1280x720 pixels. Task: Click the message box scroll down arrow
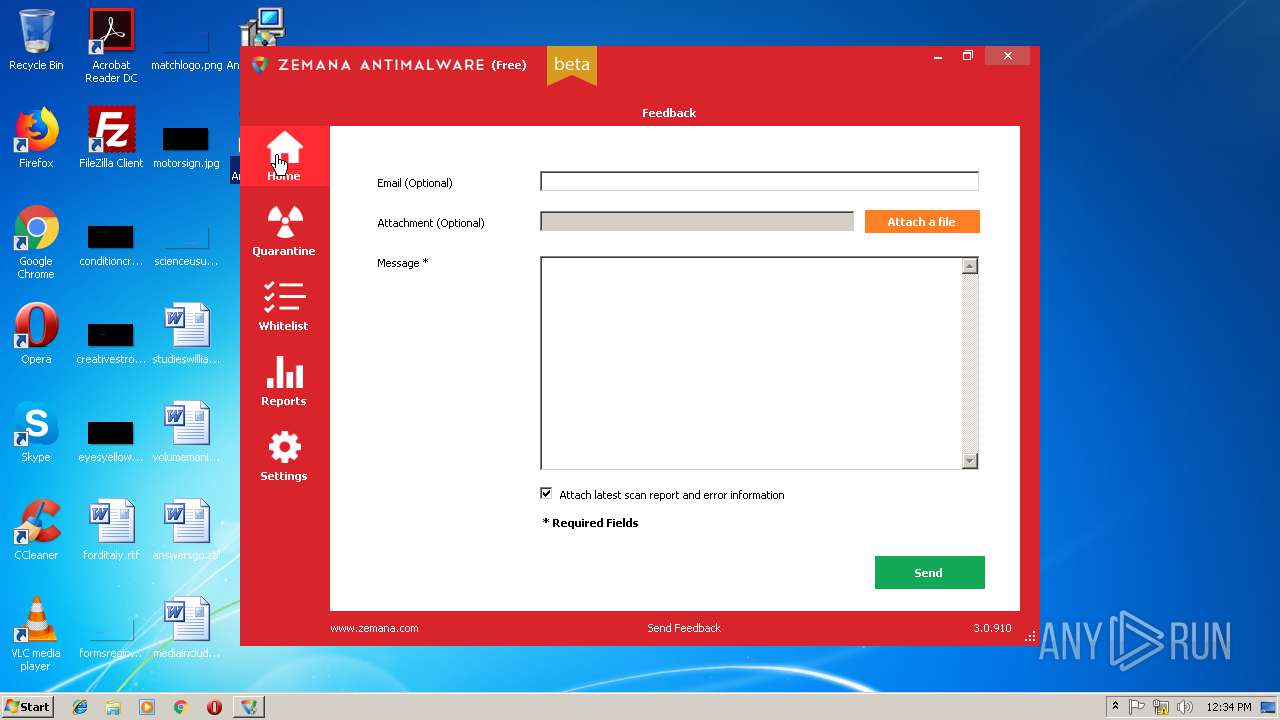[969, 461]
